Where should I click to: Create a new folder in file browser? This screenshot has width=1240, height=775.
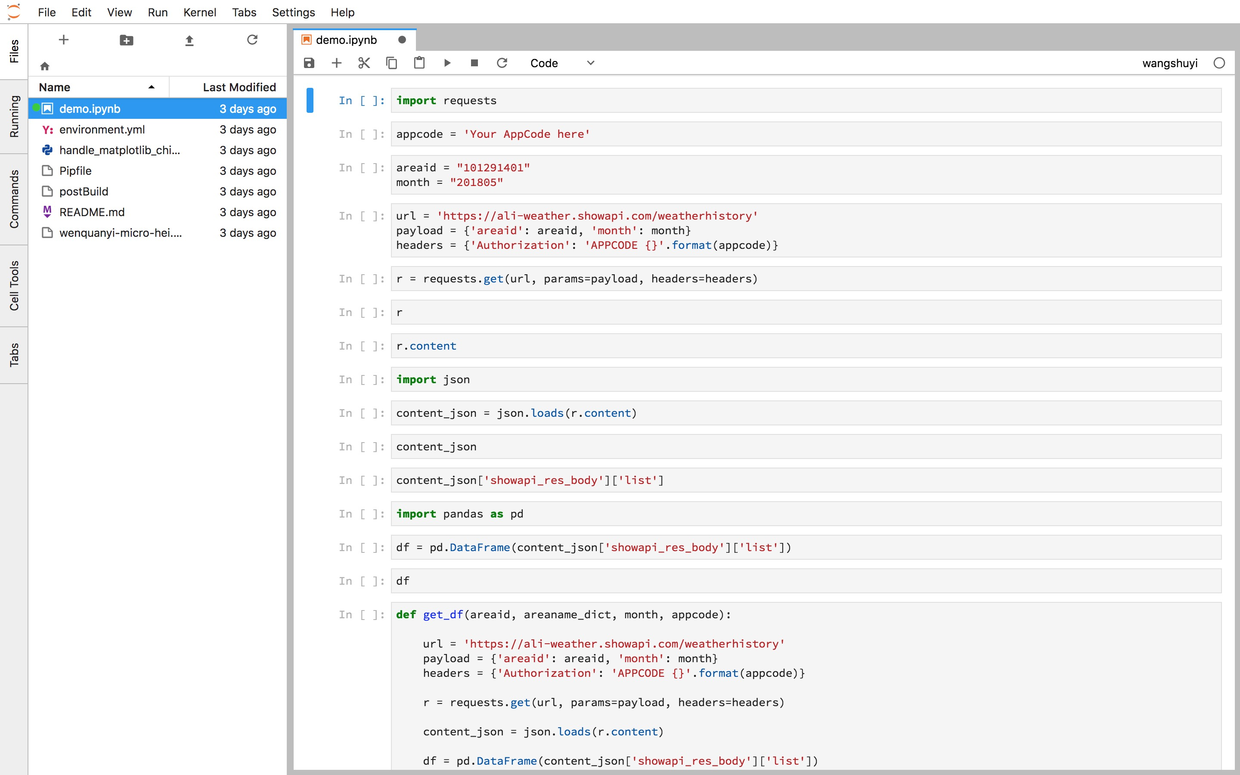(x=126, y=40)
